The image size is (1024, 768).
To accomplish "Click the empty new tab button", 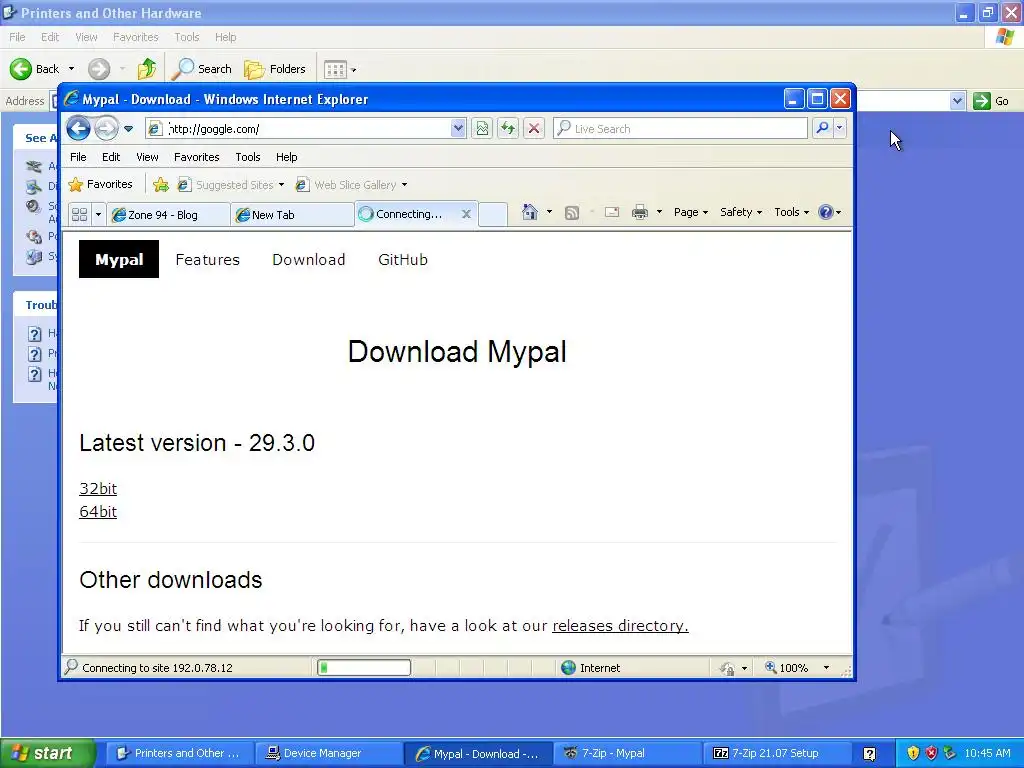I will 493,214.
